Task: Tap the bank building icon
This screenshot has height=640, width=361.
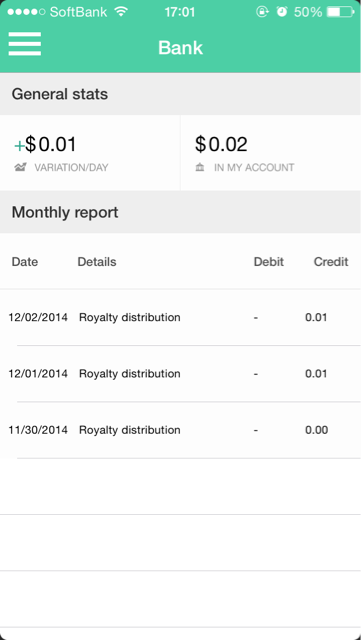Action: tap(200, 167)
